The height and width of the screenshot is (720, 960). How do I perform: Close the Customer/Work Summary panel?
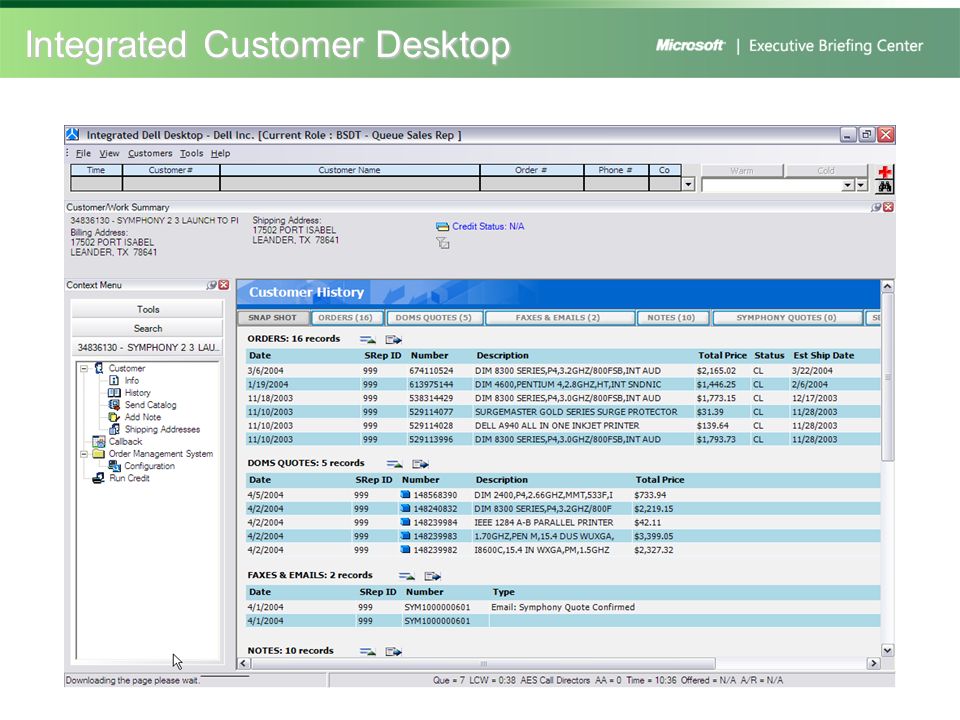click(x=888, y=208)
